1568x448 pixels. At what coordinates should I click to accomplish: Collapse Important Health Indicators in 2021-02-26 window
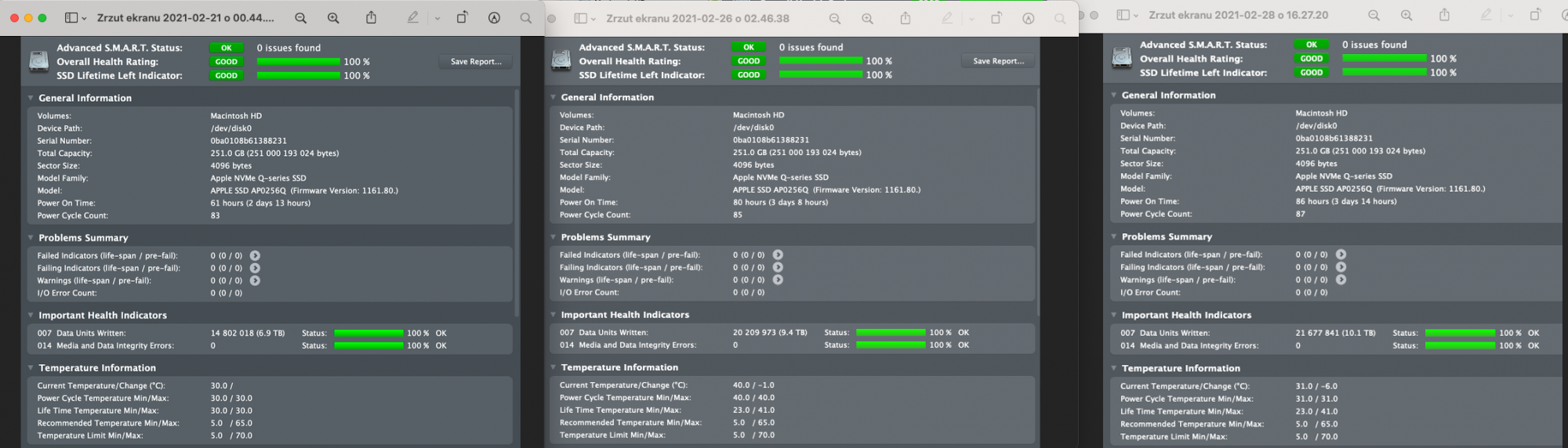tap(553, 314)
